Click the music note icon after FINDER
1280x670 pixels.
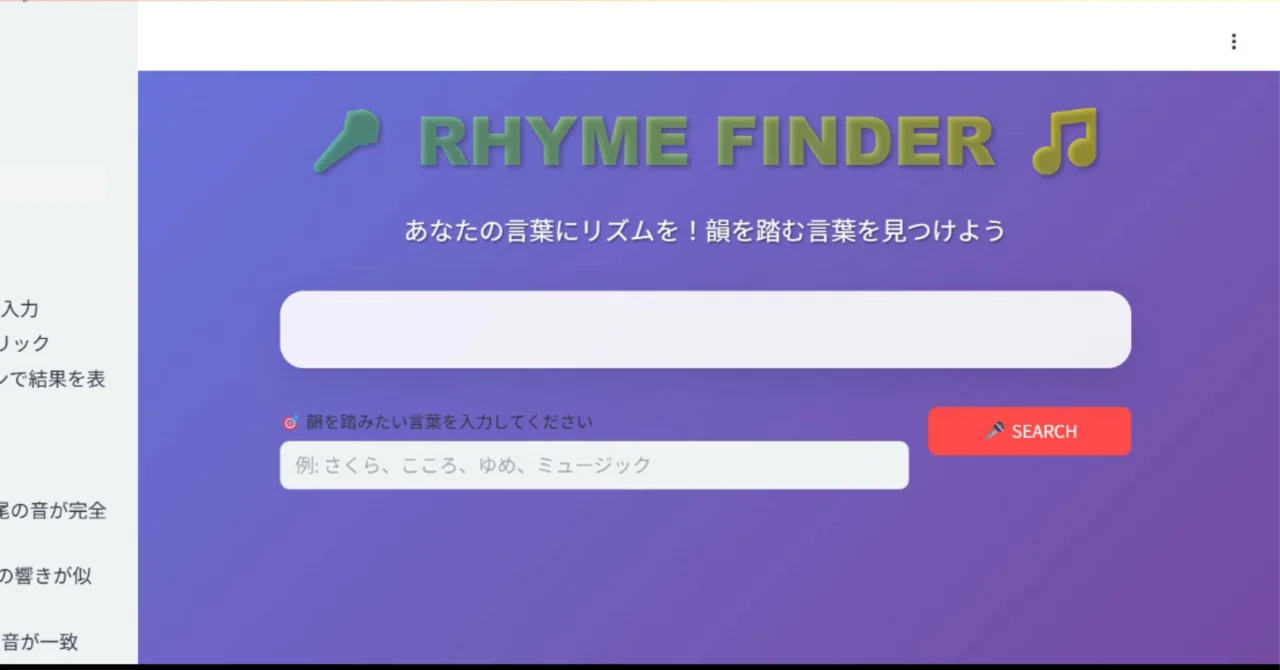pos(1065,141)
